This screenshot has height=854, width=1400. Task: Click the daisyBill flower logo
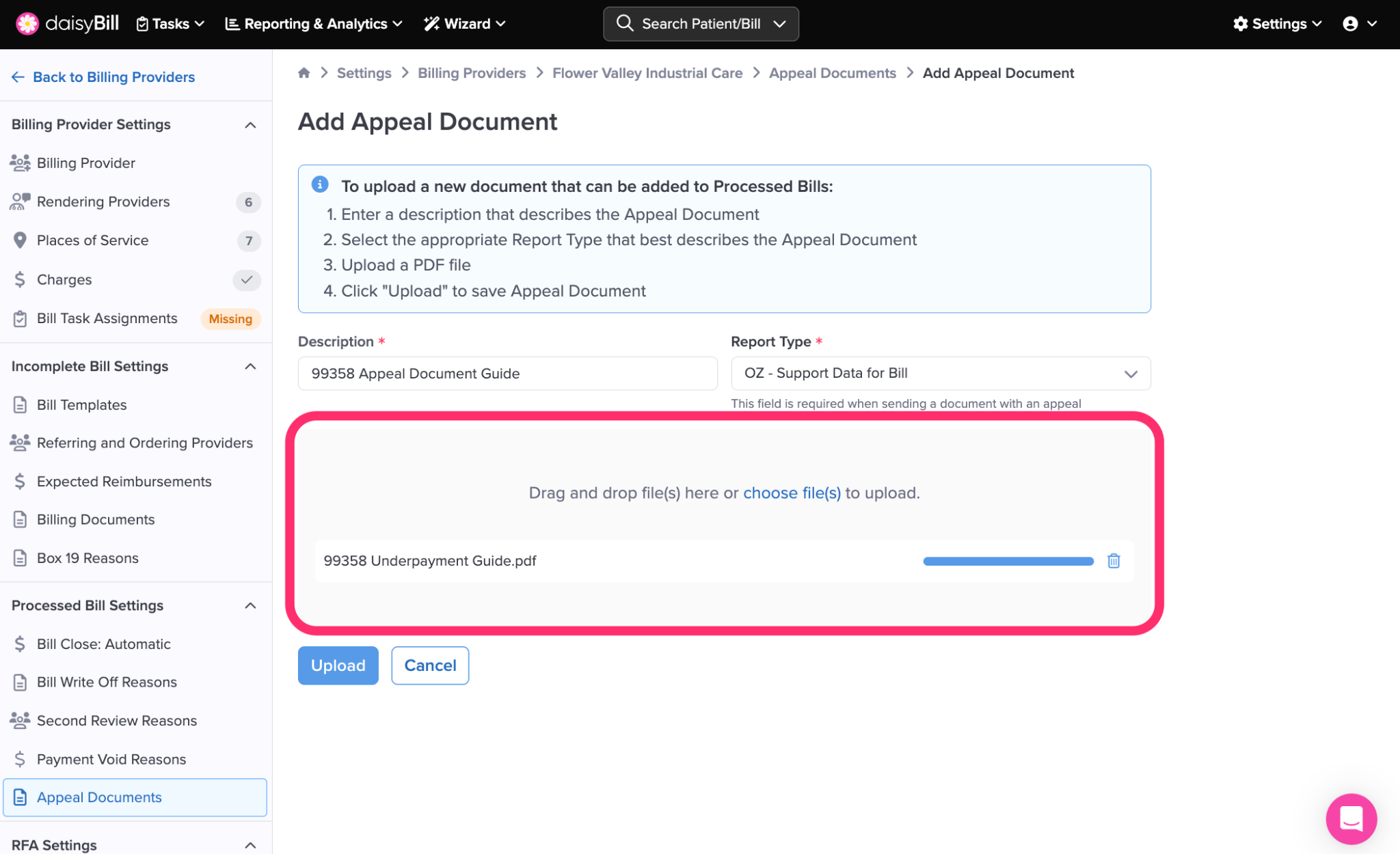(27, 24)
